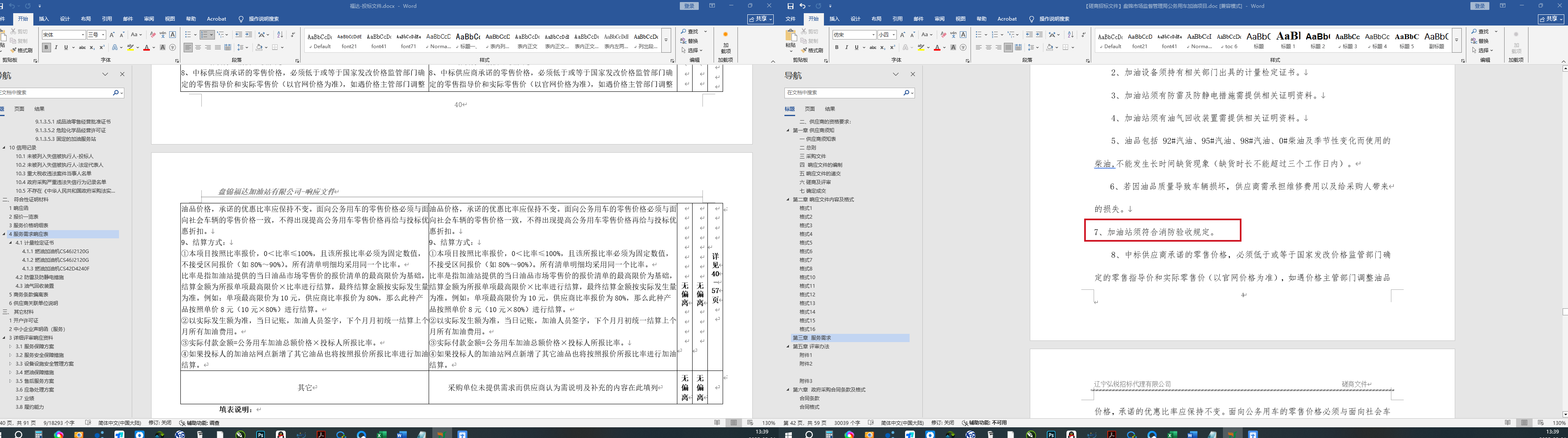Click font color button in right window
Image resolution: width=1568 pixels, height=438 pixels.
[937, 47]
